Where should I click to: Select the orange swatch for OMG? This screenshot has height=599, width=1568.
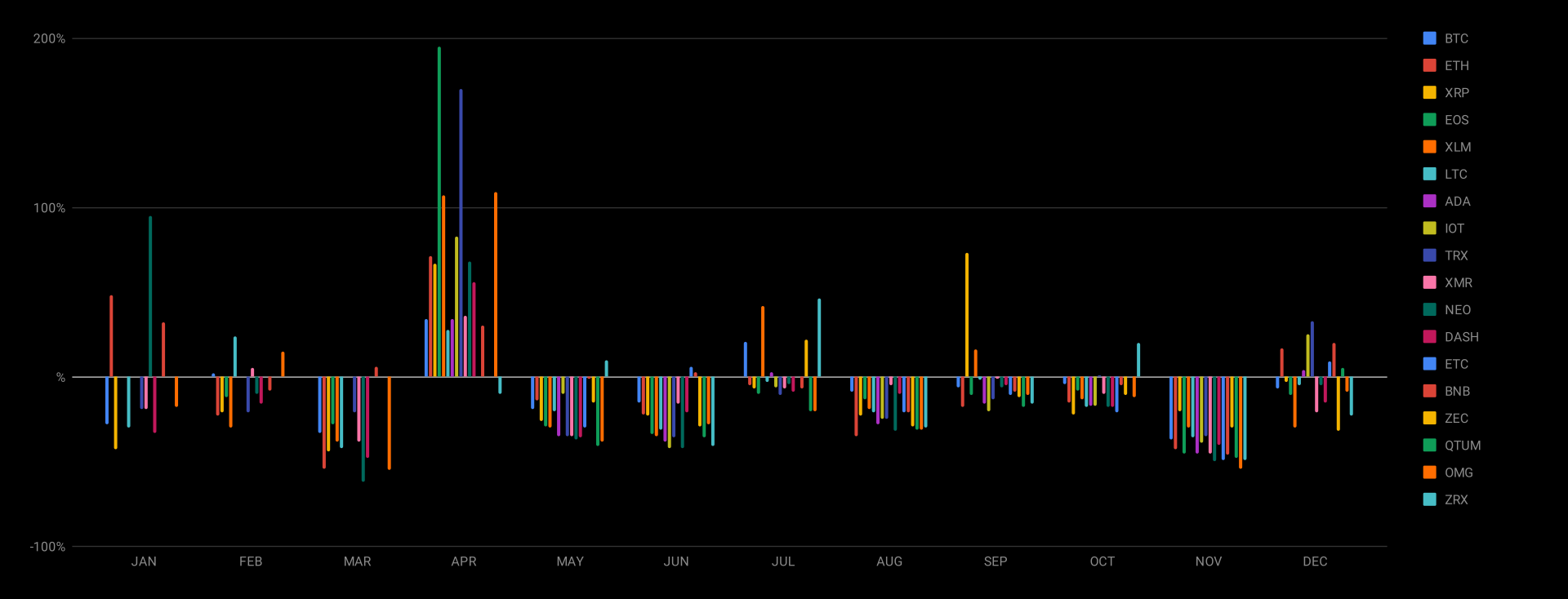tap(1429, 473)
